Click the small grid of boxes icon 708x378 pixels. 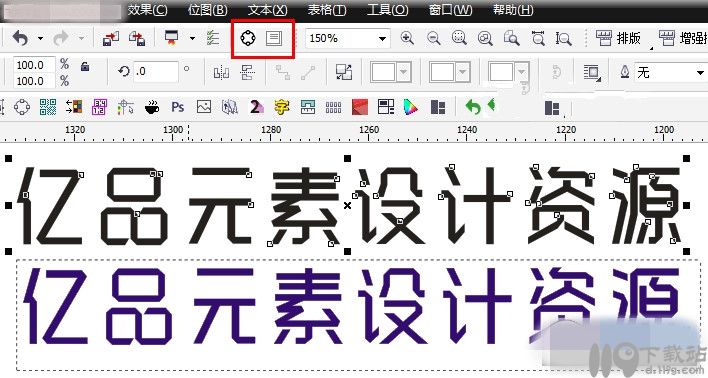pyautogui.click(x=333, y=107)
